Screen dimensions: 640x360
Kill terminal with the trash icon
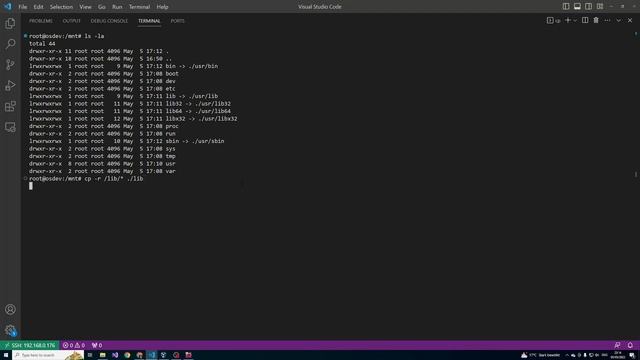point(596,20)
